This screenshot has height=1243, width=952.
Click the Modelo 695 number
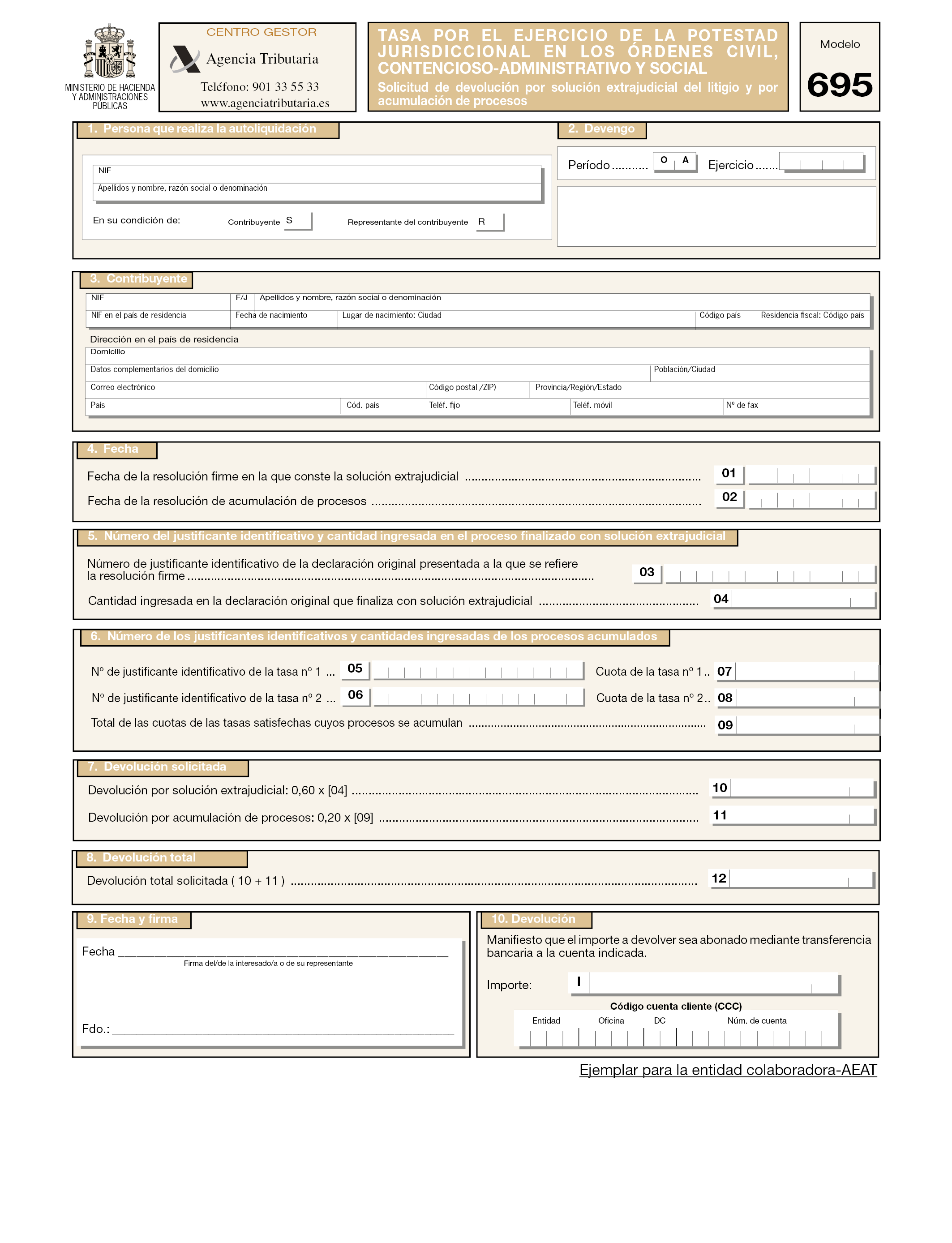[839, 85]
